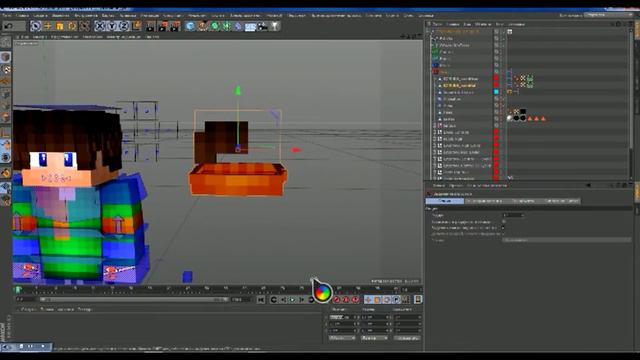Click the top numeric field in Attribute Manager

pos(513,215)
